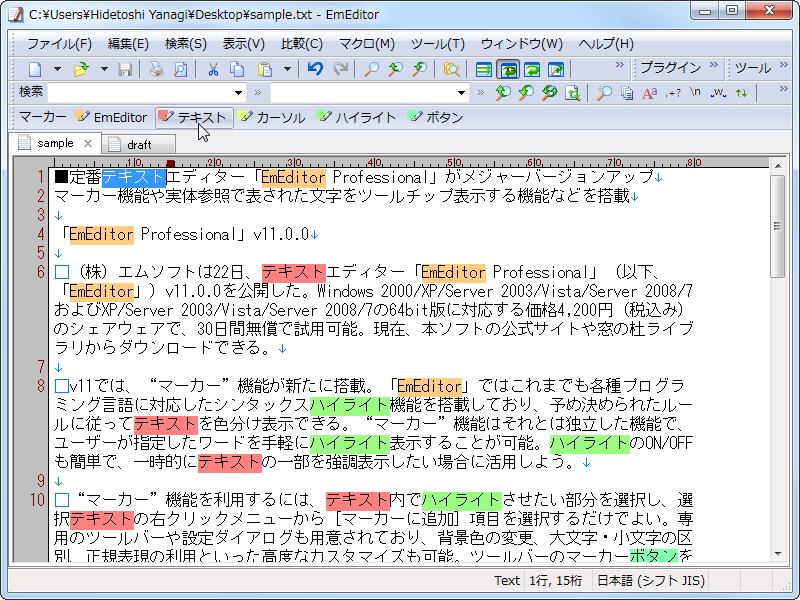This screenshot has width=800, height=600.
Task: Toggle the EmEditor marker
Action: coord(111,117)
